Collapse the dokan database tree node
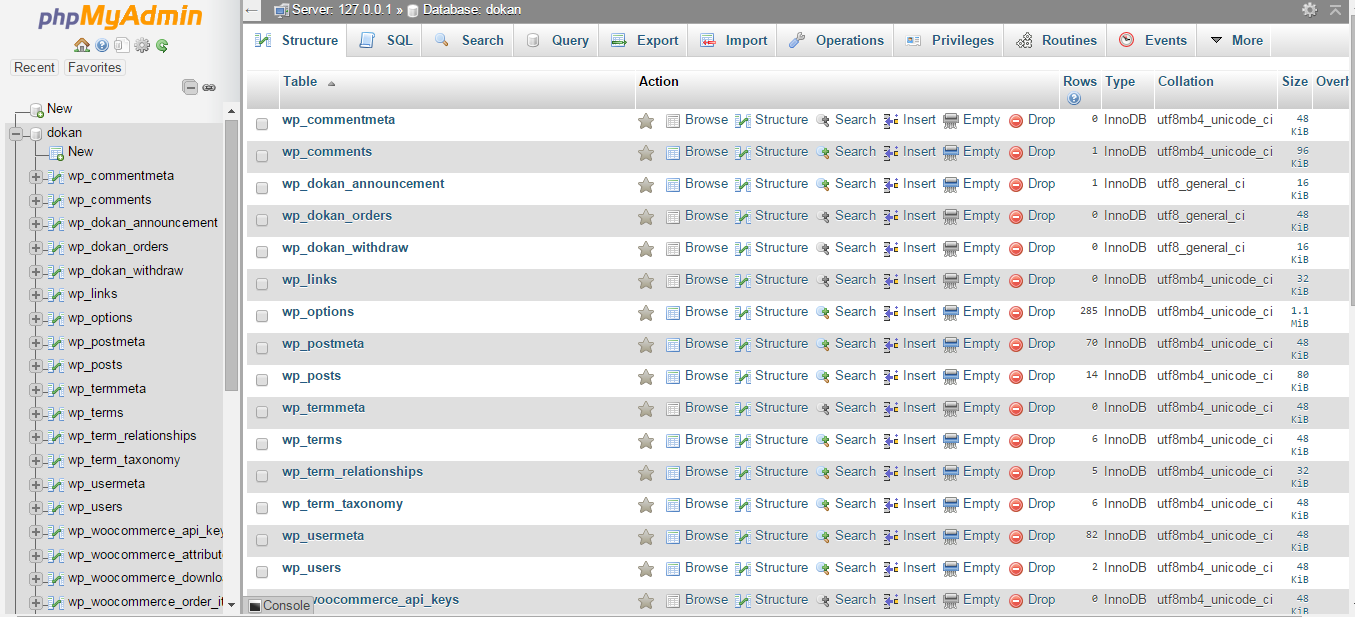 pyautogui.click(x=16, y=134)
